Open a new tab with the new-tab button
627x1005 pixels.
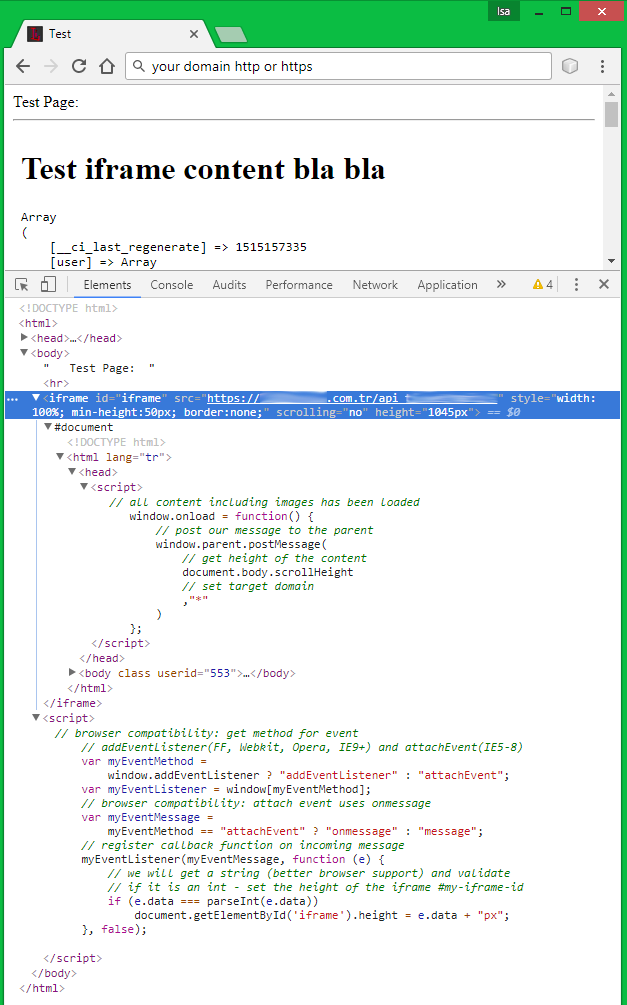[231, 35]
